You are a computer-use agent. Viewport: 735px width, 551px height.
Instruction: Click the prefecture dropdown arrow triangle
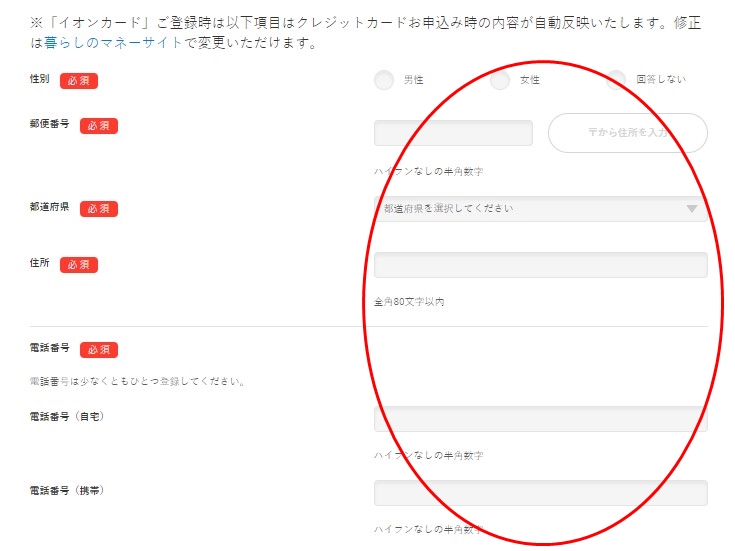691,209
